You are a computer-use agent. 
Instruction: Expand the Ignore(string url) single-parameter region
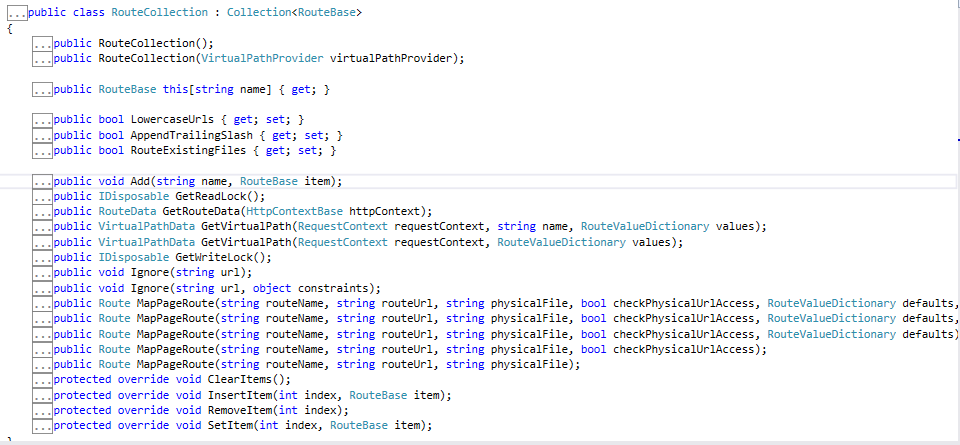point(43,273)
